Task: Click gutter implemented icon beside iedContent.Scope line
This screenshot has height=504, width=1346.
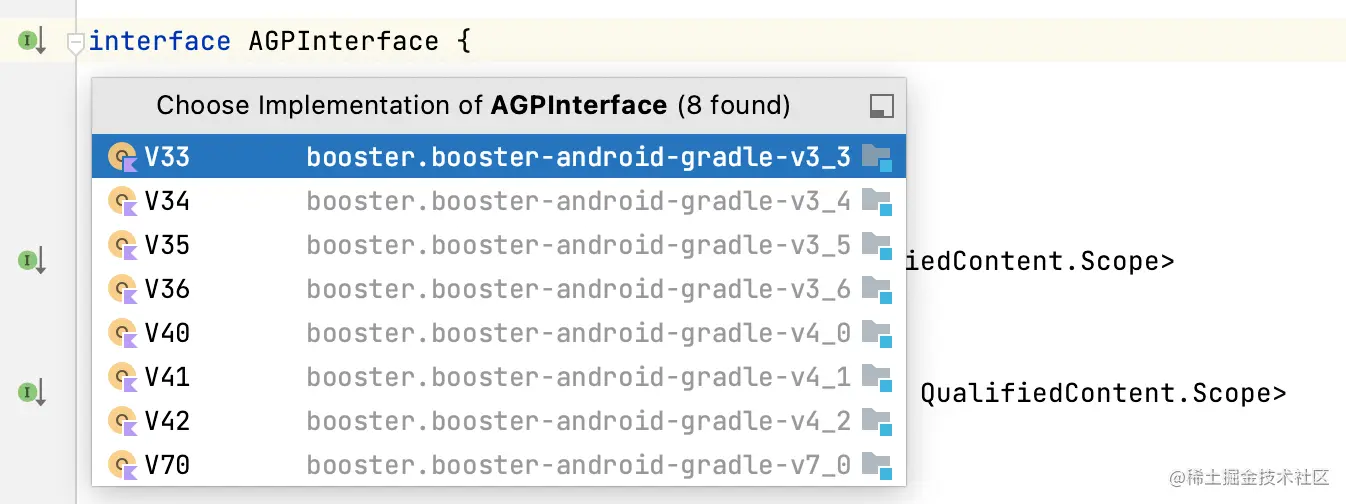Action: tap(32, 262)
